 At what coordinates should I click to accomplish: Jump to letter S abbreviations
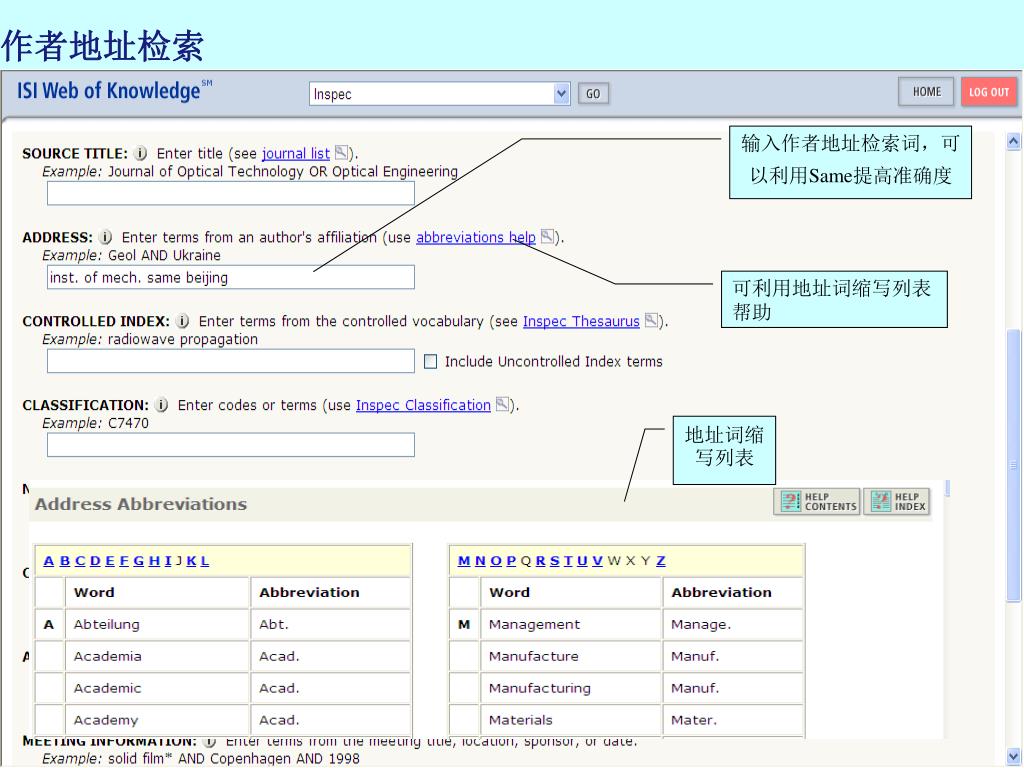(x=555, y=561)
